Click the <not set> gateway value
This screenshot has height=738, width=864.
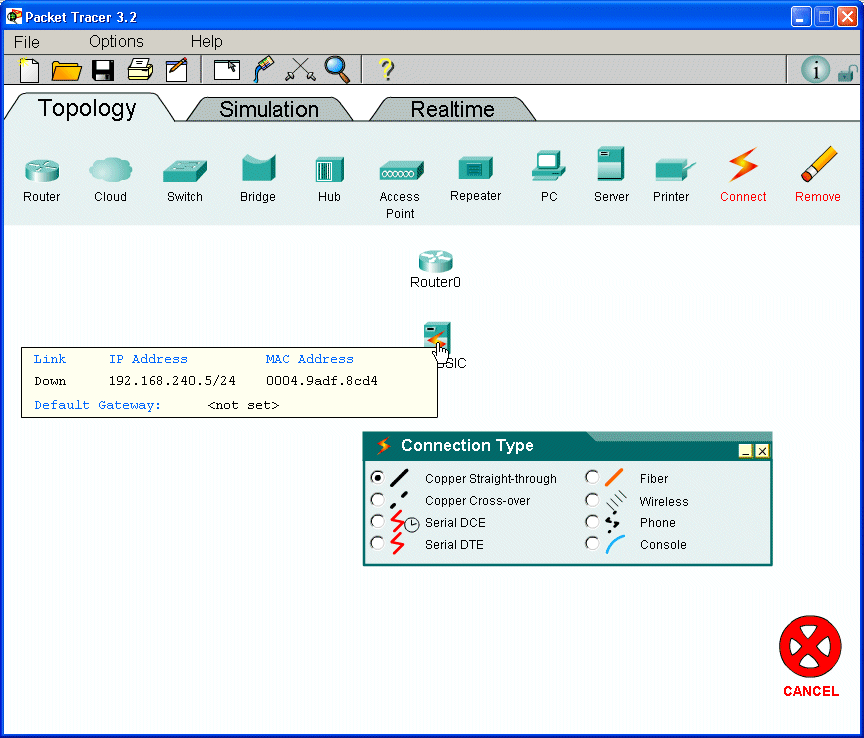click(243, 405)
